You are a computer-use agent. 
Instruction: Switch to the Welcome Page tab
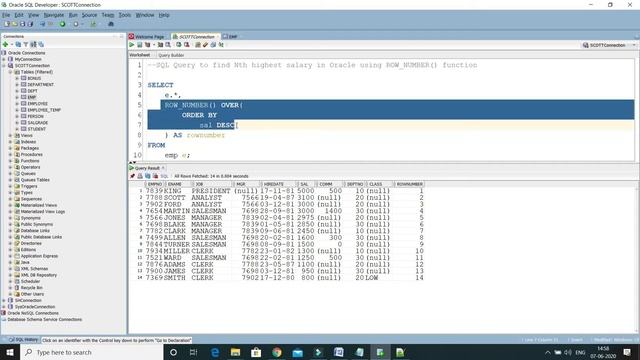(x=147, y=37)
